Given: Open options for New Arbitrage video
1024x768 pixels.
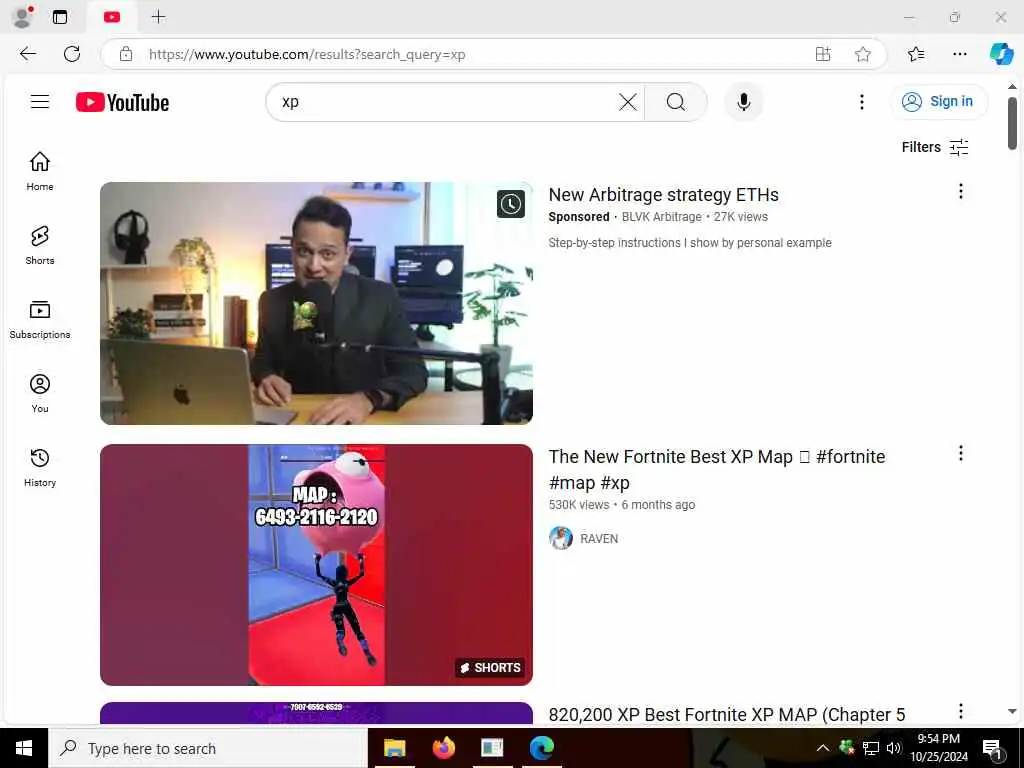Looking at the screenshot, I should point(960,191).
